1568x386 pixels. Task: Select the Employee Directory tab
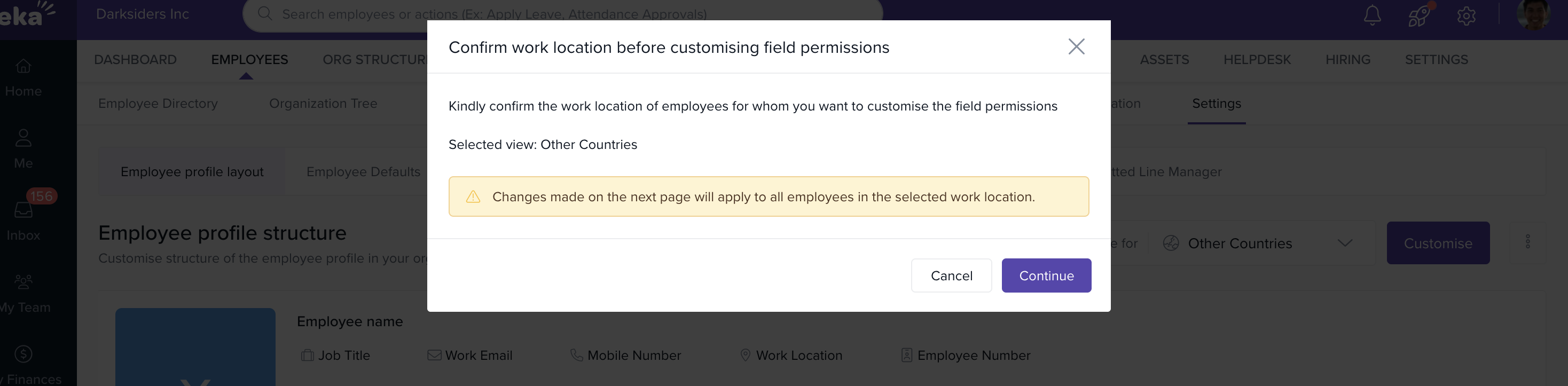158,104
